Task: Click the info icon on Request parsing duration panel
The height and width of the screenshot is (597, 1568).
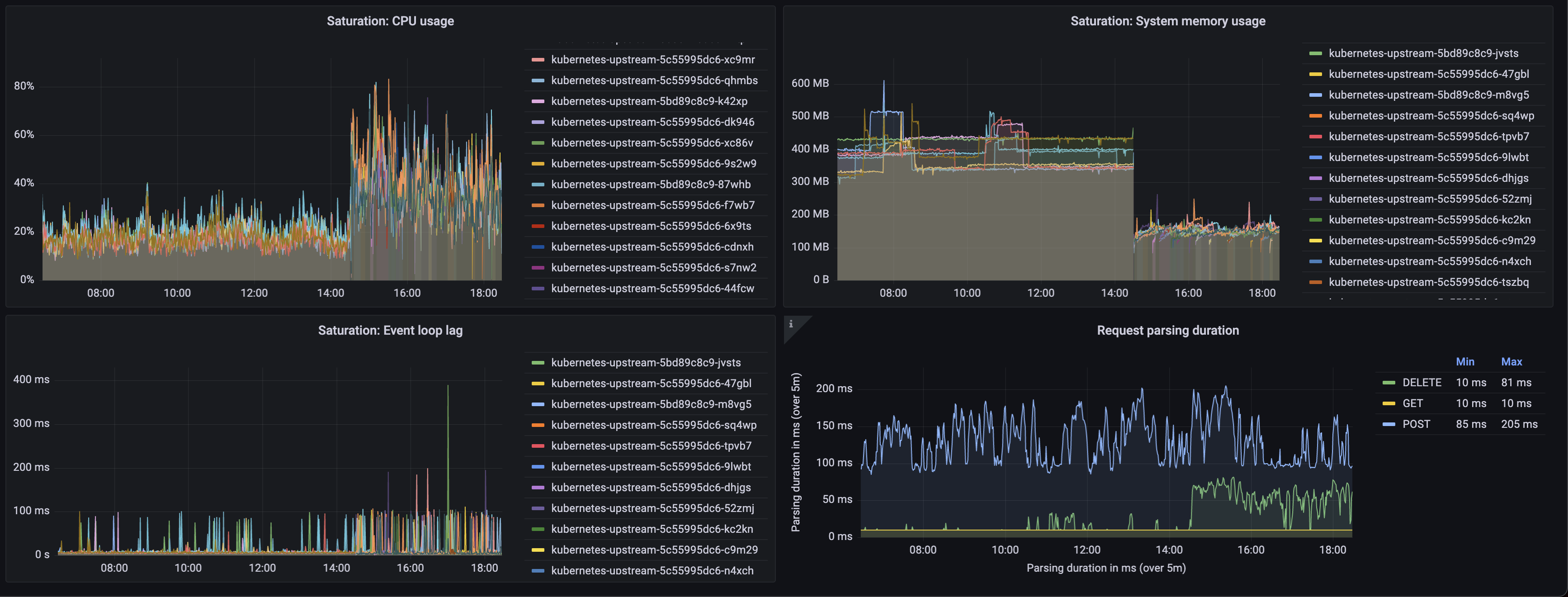Action: click(x=791, y=325)
